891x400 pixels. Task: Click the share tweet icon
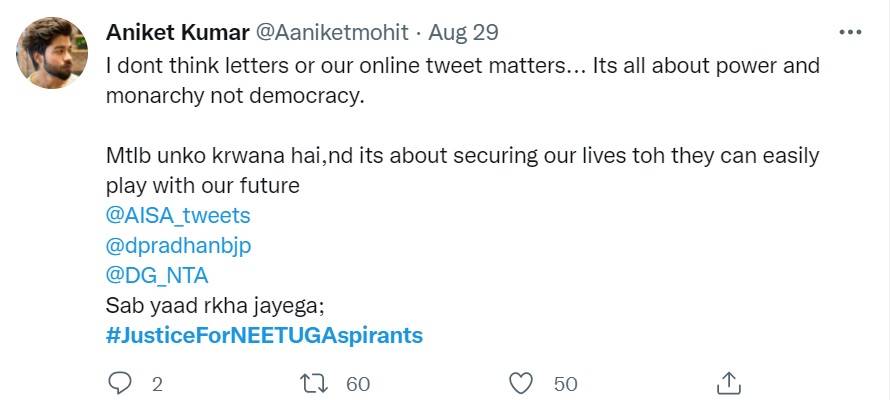pyautogui.click(x=729, y=382)
